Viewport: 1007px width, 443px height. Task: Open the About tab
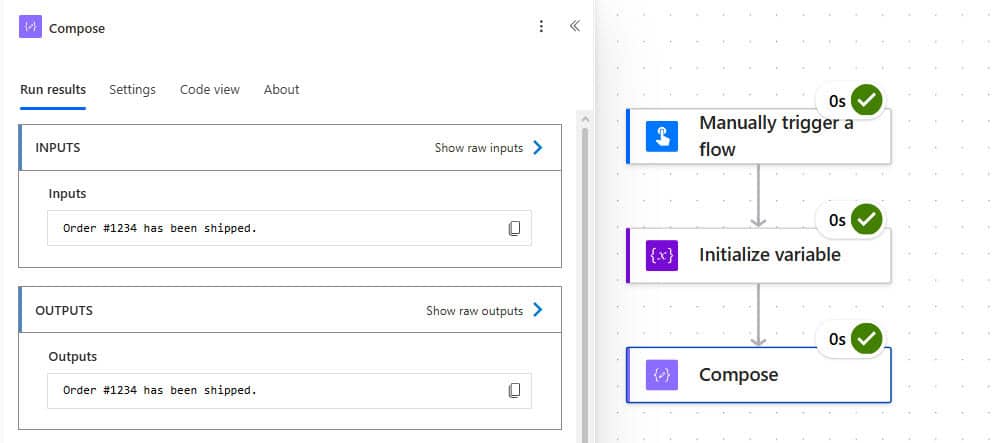(281, 90)
